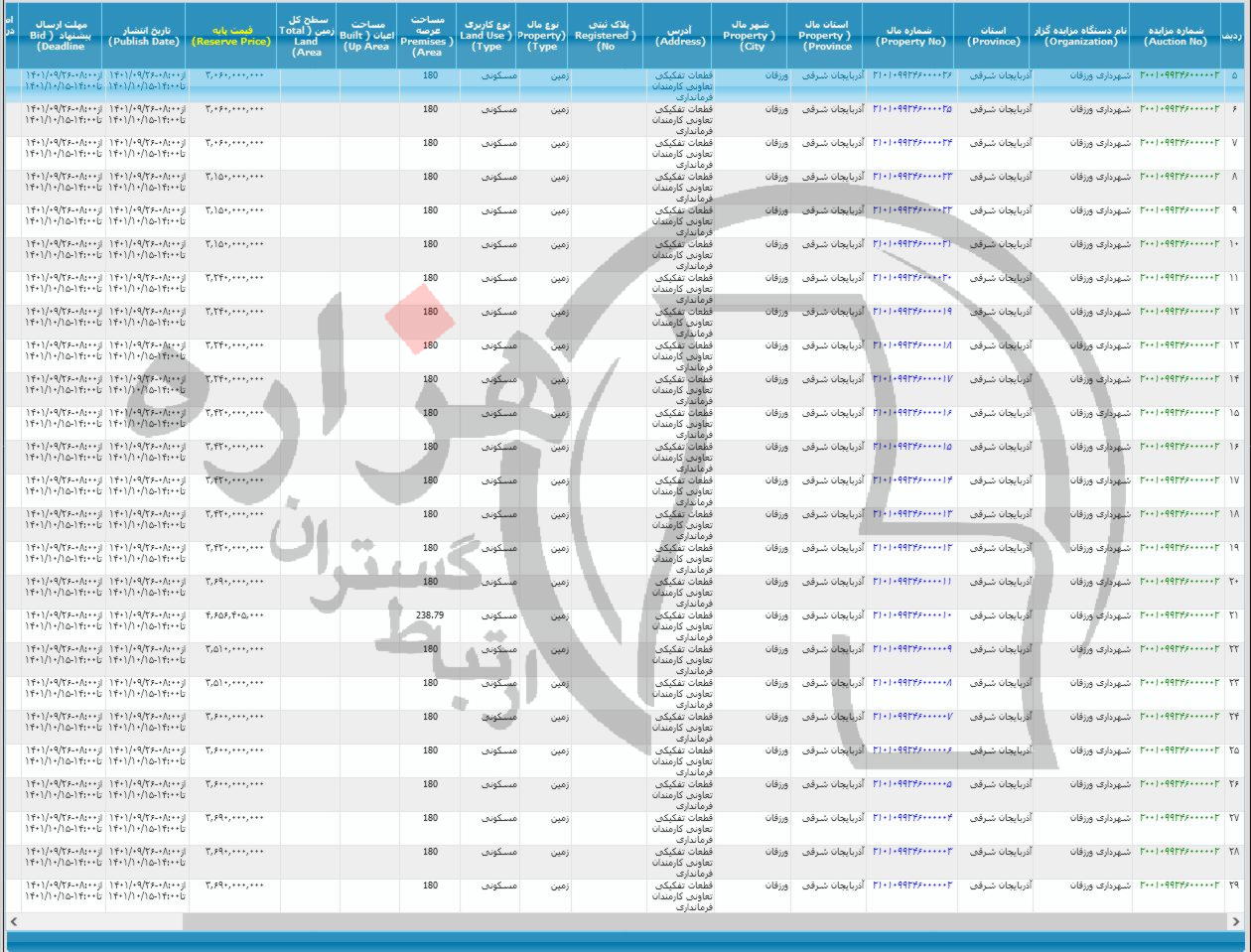Select the Bid Deadline column header
The image size is (1251, 952).
tap(61, 34)
